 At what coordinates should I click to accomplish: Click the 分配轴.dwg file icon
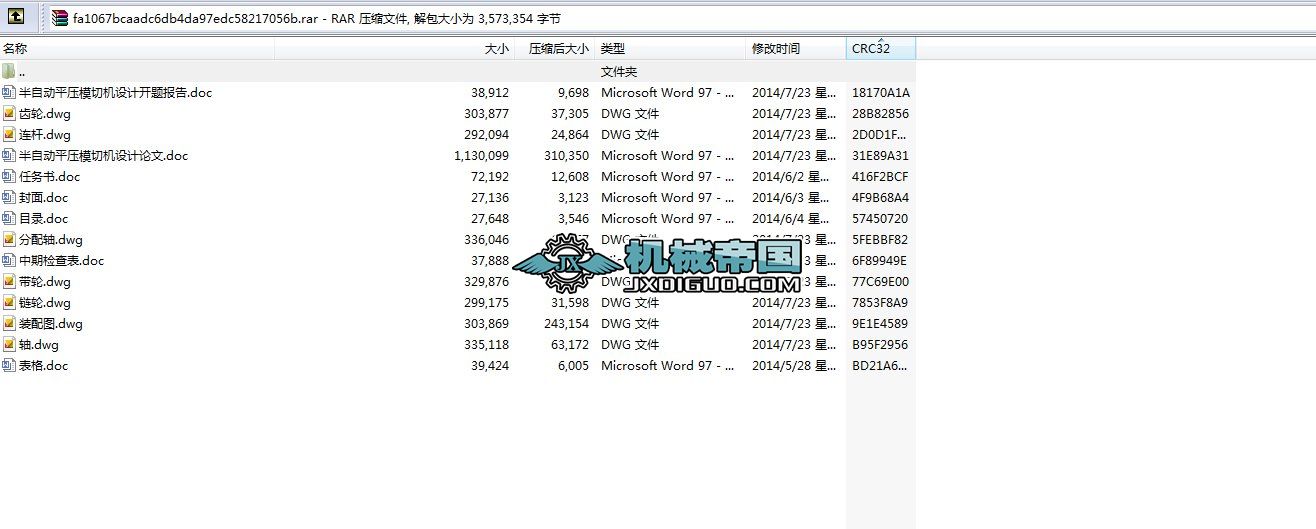click(x=9, y=239)
